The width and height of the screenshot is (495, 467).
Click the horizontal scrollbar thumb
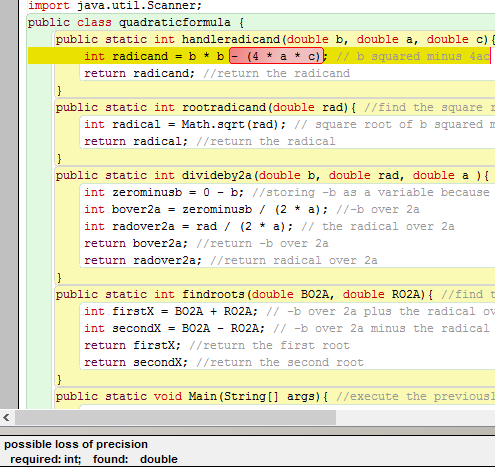(x=175, y=417)
